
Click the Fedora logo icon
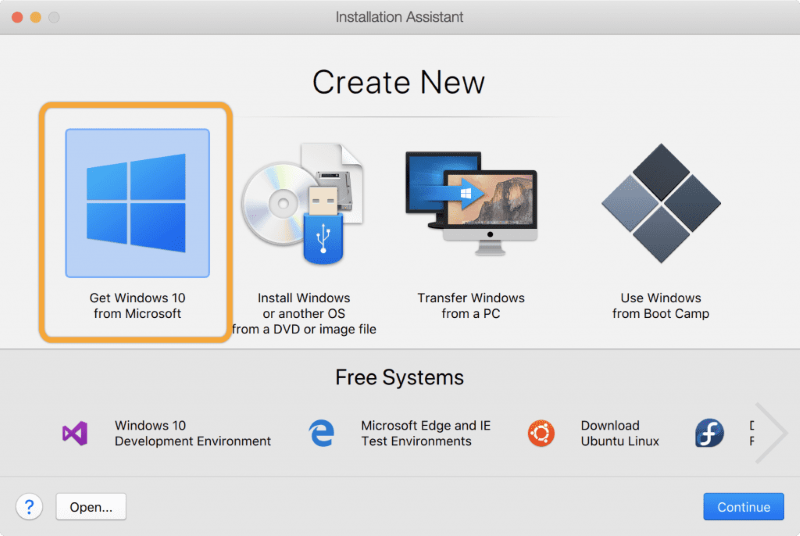pos(709,433)
